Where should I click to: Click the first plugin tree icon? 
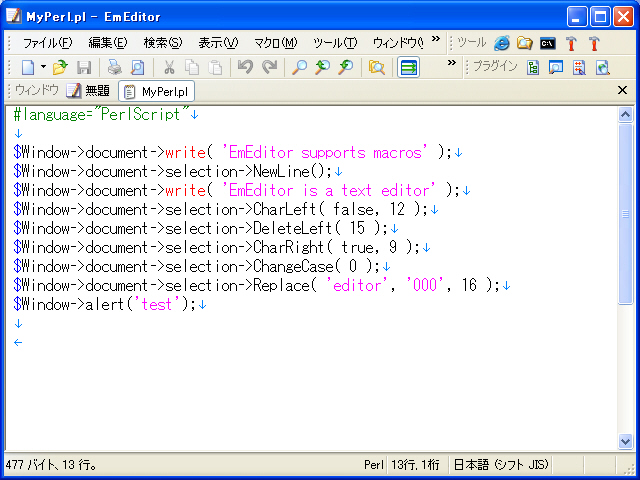[x=533, y=67]
